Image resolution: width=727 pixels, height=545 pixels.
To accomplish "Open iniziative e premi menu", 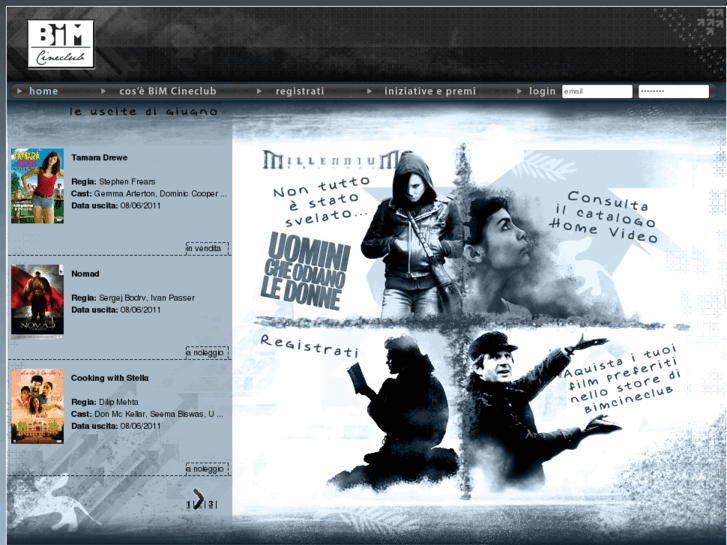I will (x=430, y=91).
